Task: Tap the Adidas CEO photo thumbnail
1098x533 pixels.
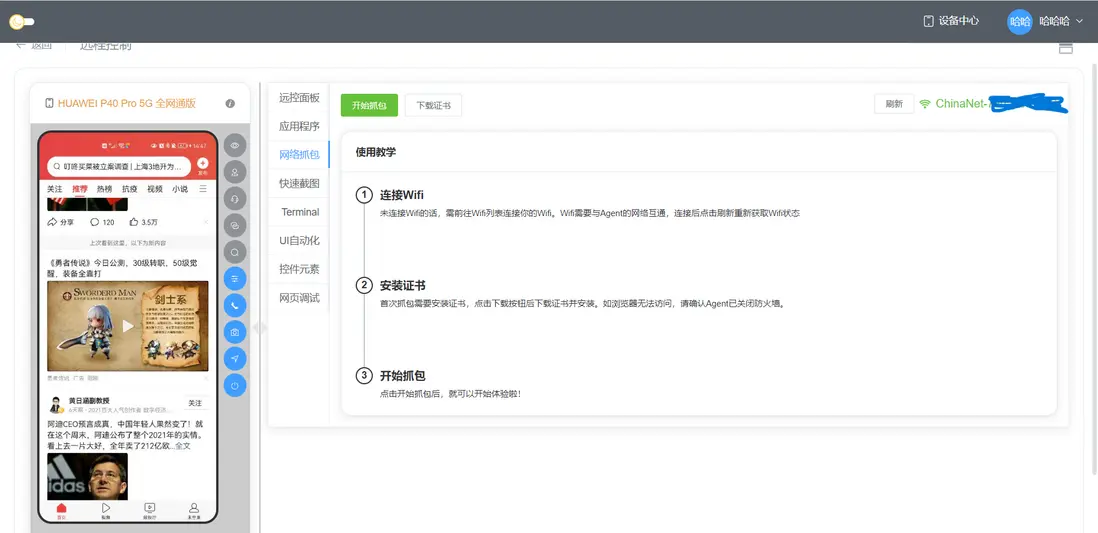Action: 88,477
